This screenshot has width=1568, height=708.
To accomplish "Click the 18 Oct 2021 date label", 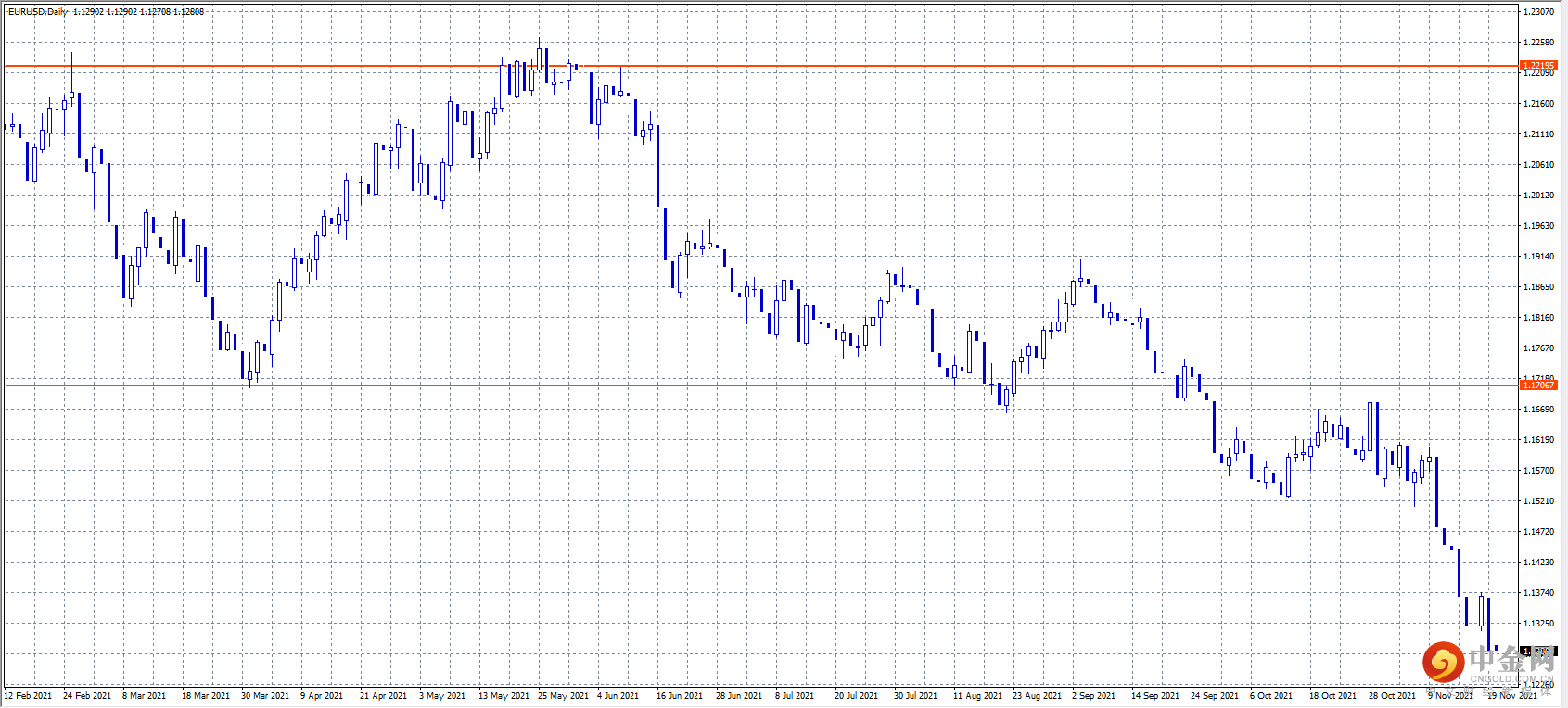I will pos(1332,696).
